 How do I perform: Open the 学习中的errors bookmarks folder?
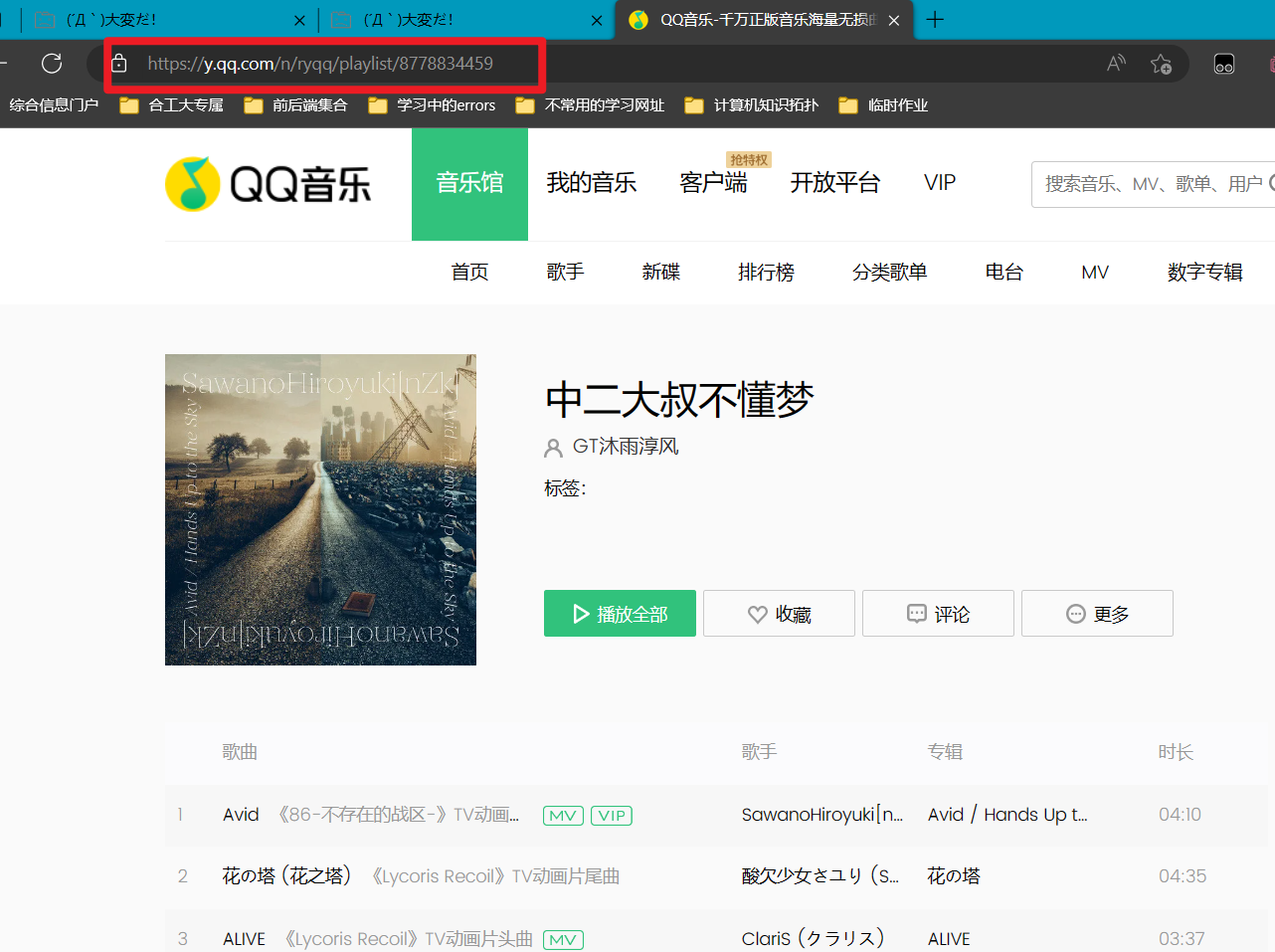click(x=432, y=105)
